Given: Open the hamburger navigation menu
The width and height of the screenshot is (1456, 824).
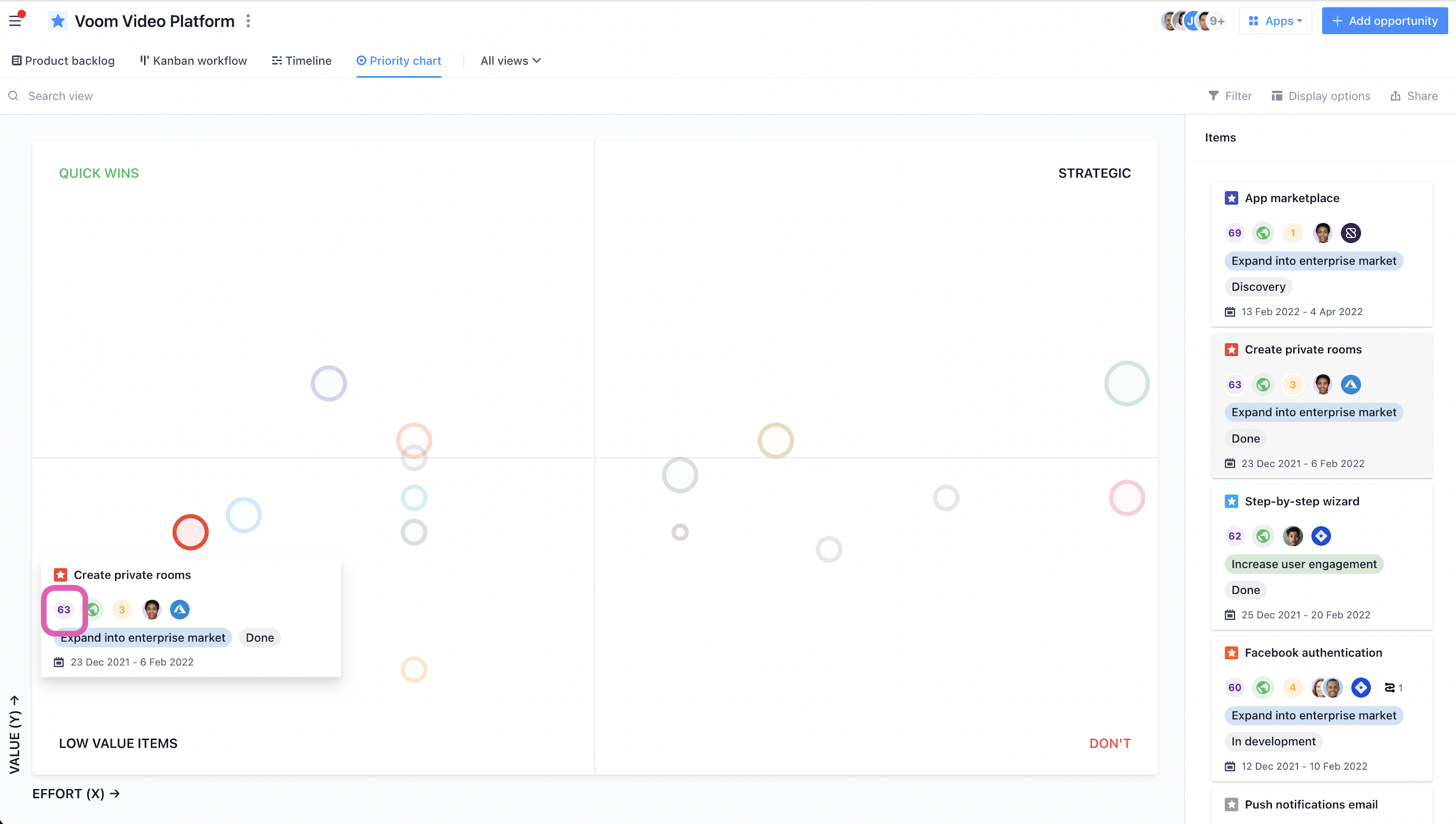Looking at the screenshot, I should click(x=15, y=21).
